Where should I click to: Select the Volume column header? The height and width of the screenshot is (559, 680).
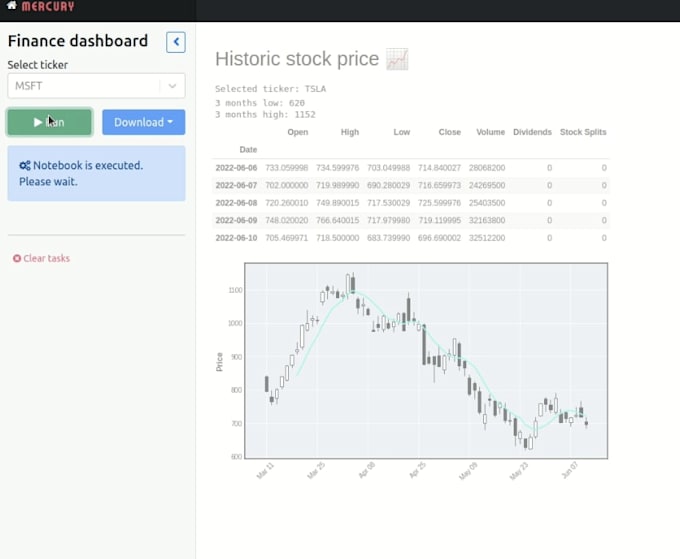[490, 132]
